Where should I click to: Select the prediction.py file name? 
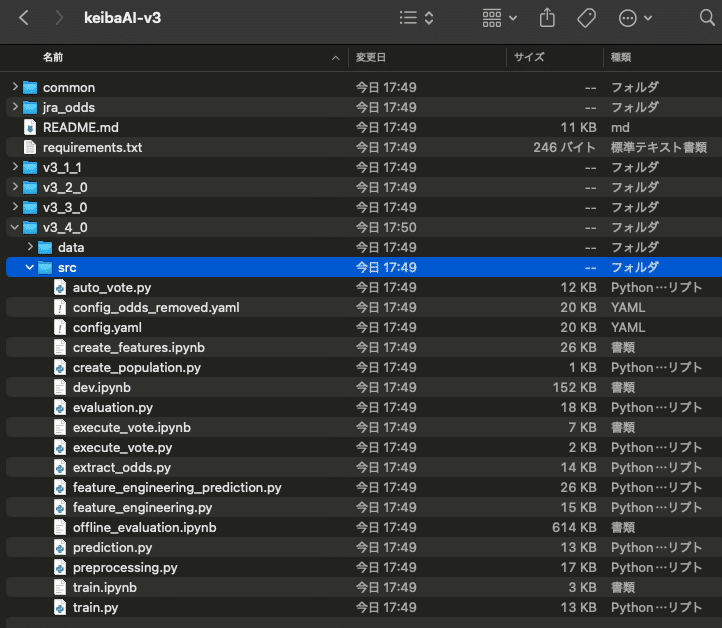point(112,547)
